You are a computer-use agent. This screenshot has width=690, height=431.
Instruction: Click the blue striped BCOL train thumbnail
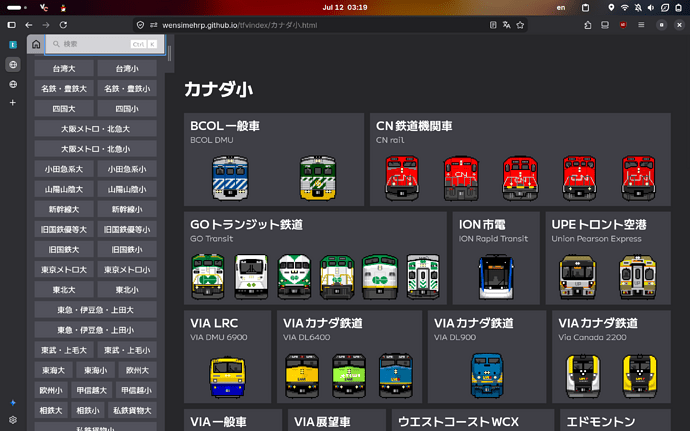pos(230,178)
